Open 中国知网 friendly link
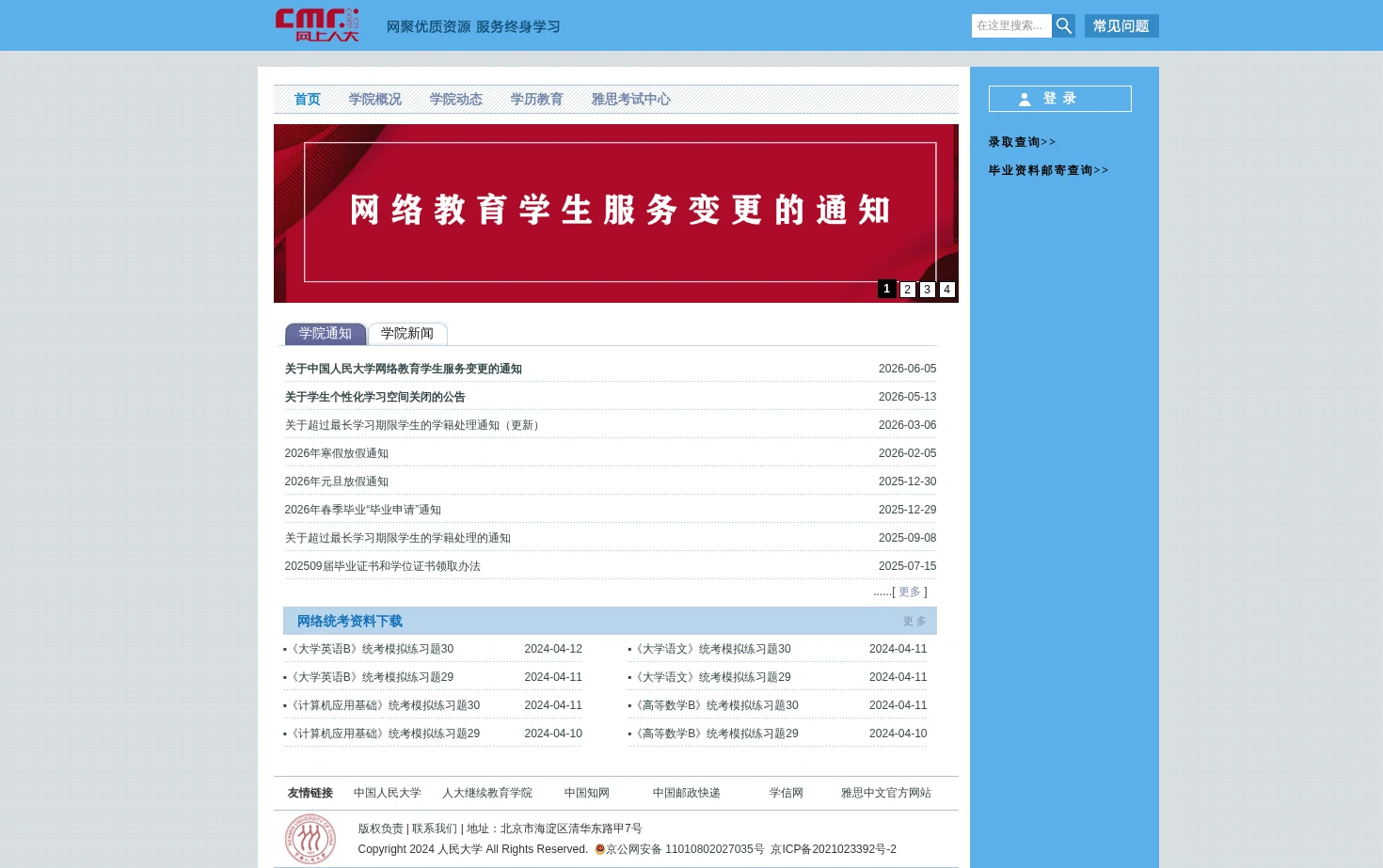Viewport: 1383px width, 868px height. [x=587, y=793]
